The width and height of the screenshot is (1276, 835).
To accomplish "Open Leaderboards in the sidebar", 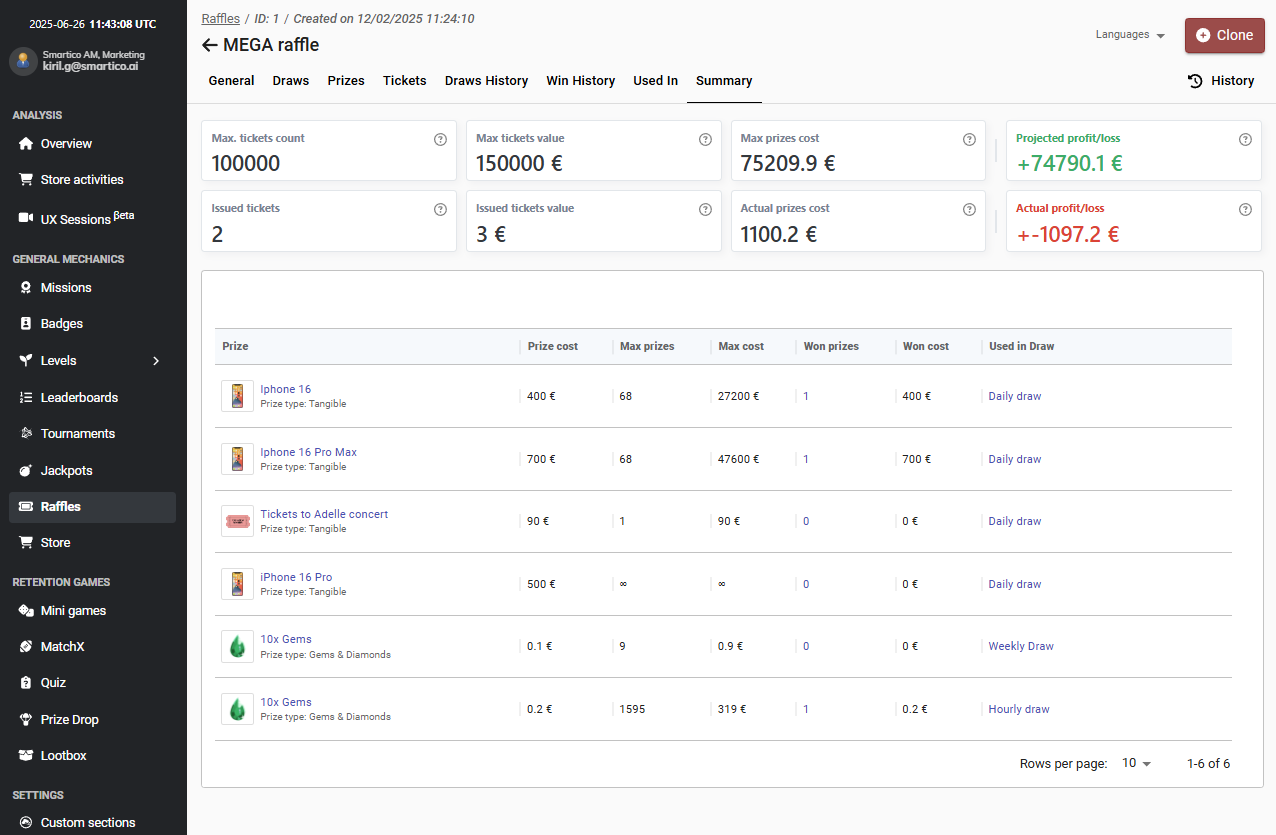I will pos(79,397).
